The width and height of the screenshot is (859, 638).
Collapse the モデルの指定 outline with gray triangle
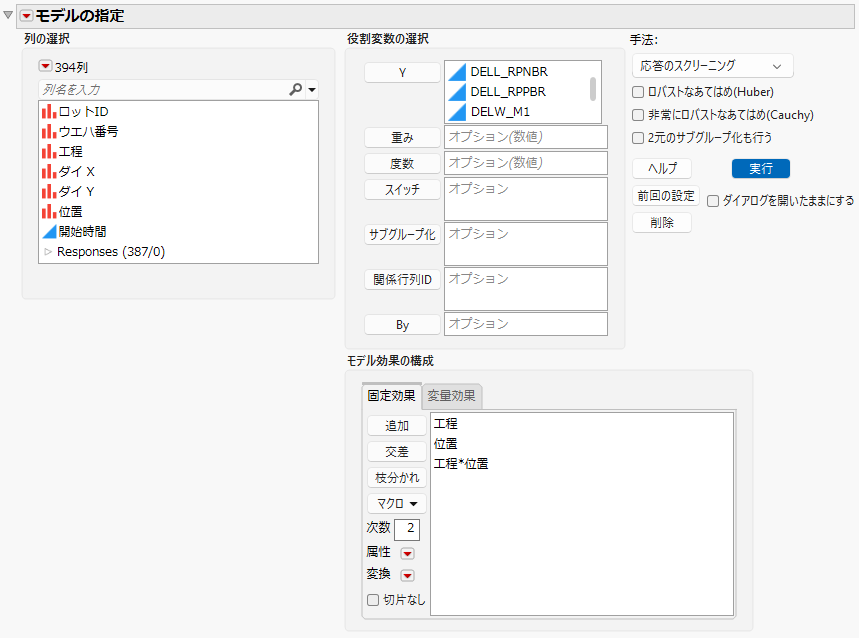pyautogui.click(x=8, y=15)
